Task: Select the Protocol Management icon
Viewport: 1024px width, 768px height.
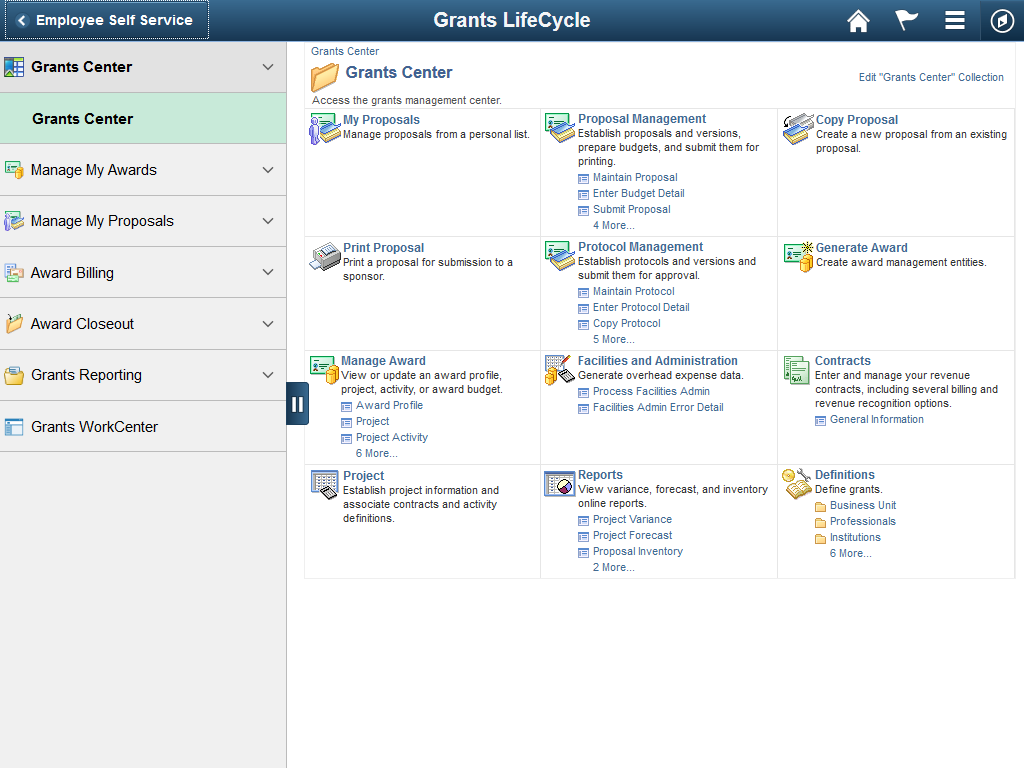Action: (x=559, y=254)
